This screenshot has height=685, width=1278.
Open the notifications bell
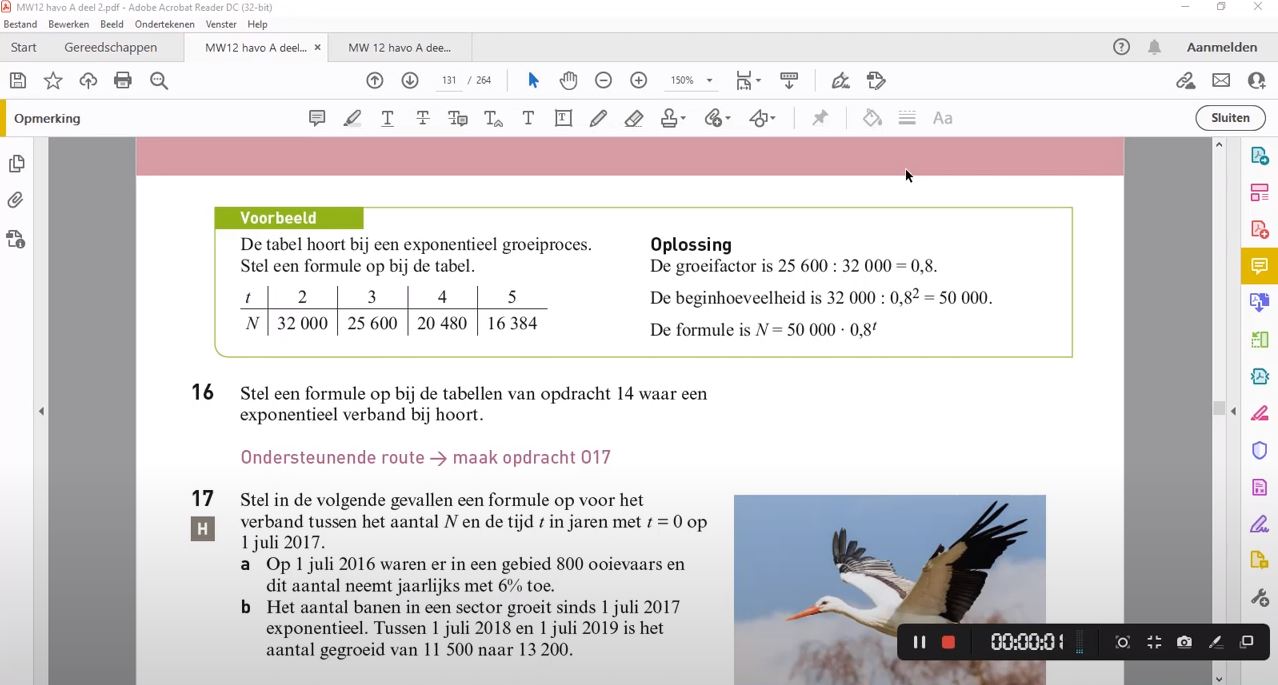[1154, 47]
